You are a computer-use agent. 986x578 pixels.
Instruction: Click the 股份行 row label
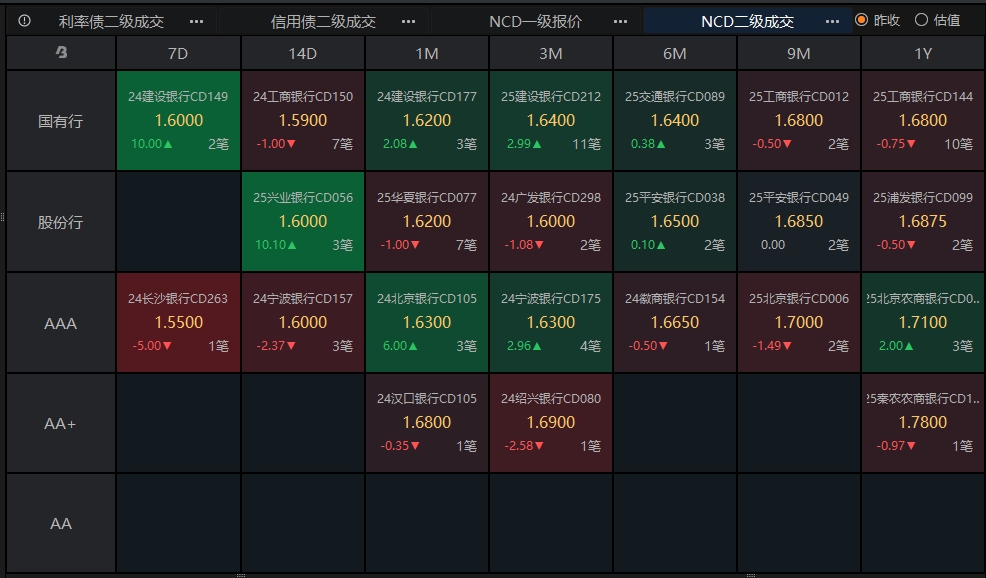click(60, 222)
